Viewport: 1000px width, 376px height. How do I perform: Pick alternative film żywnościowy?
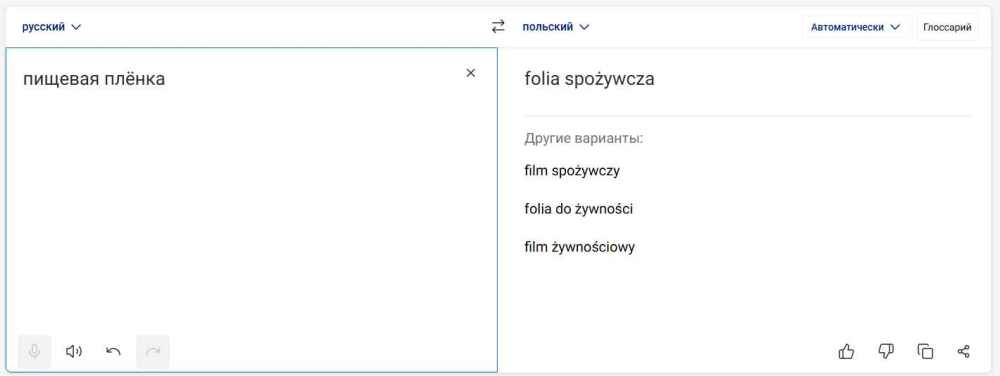pyautogui.click(x=580, y=247)
